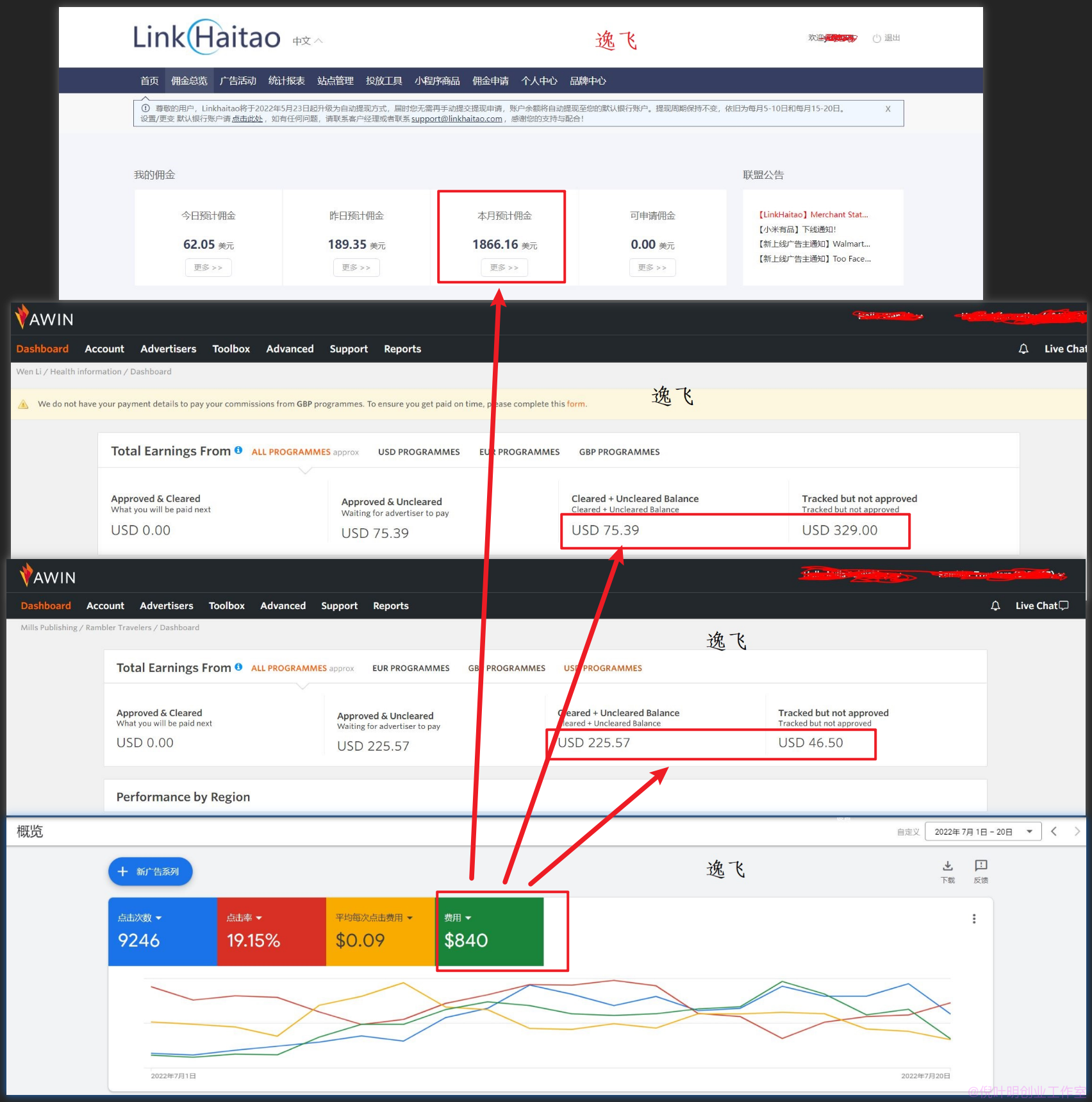1092x1102 pixels.
Task: Open 个人中心 tab
Action: pos(539,81)
